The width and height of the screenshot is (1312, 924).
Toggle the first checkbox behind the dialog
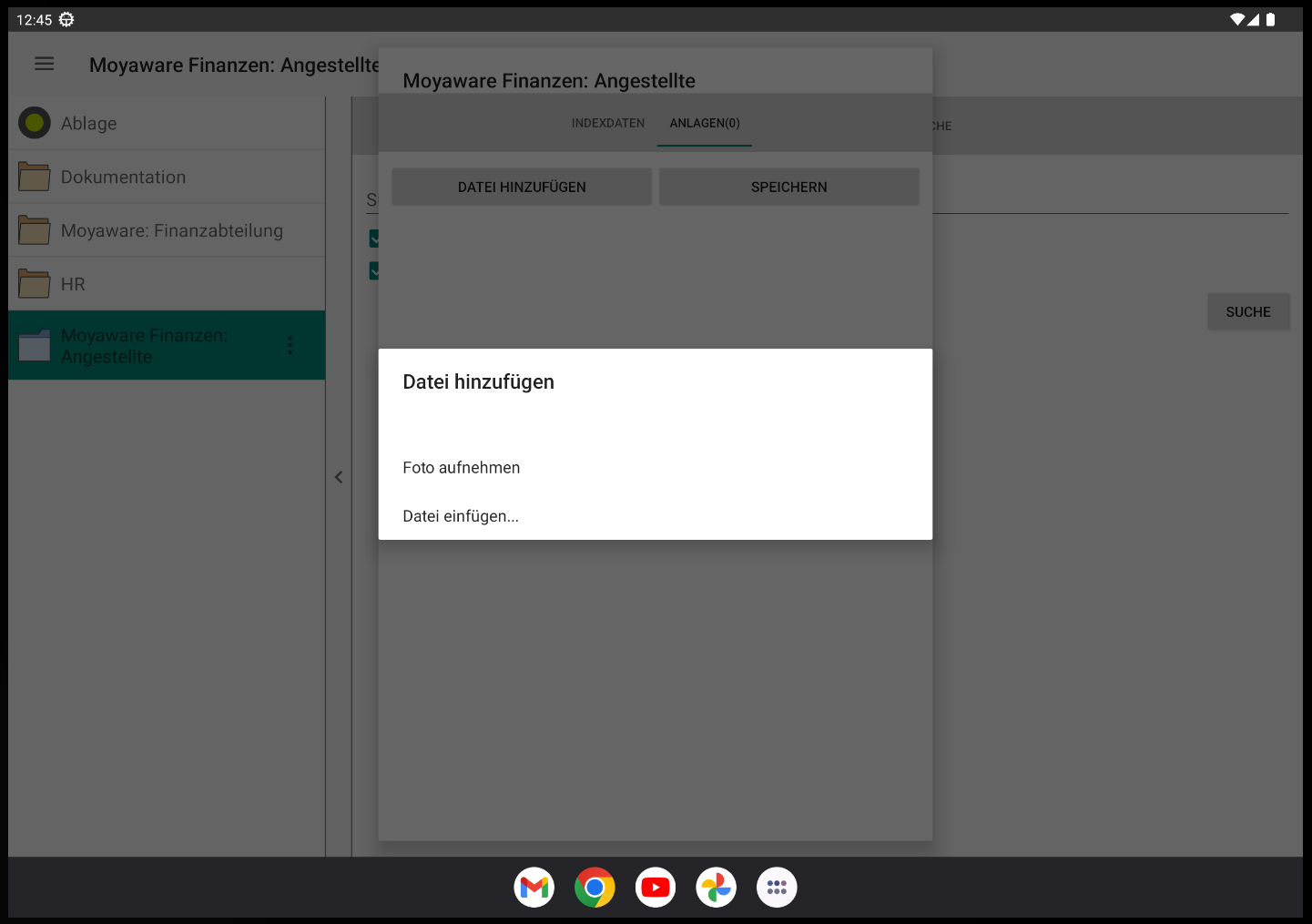pos(373,239)
